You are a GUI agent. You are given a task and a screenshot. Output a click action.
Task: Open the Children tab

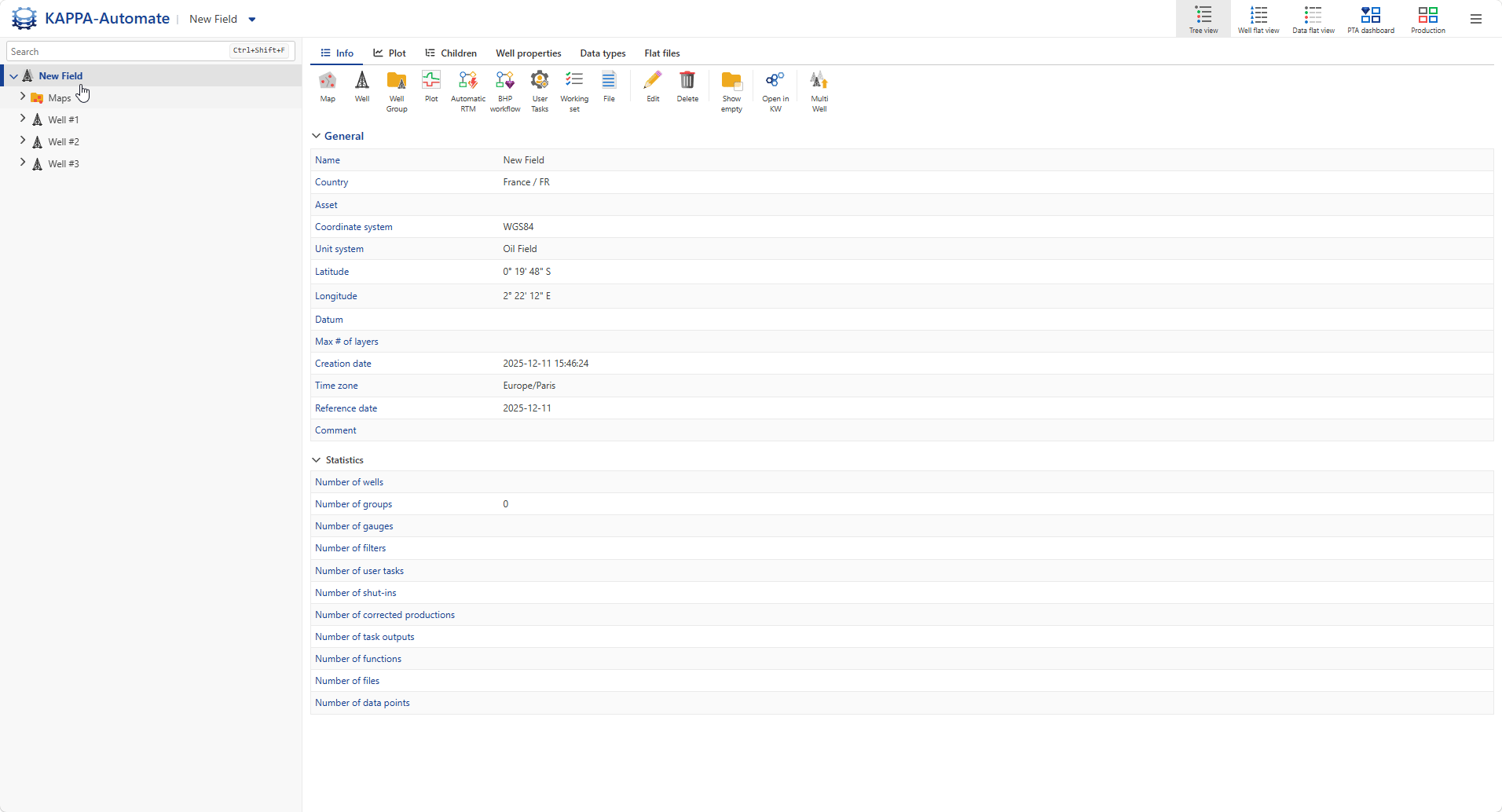[x=451, y=53]
